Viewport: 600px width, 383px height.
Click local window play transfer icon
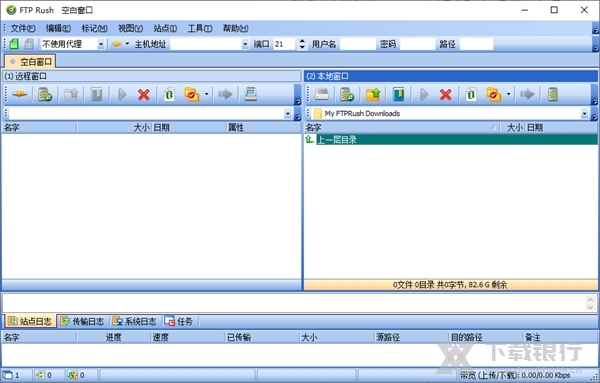coord(424,94)
